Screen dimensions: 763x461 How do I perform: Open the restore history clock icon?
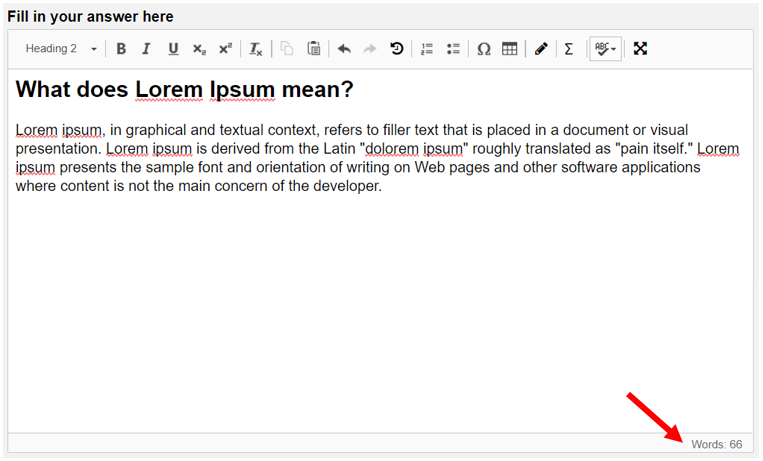coord(397,49)
